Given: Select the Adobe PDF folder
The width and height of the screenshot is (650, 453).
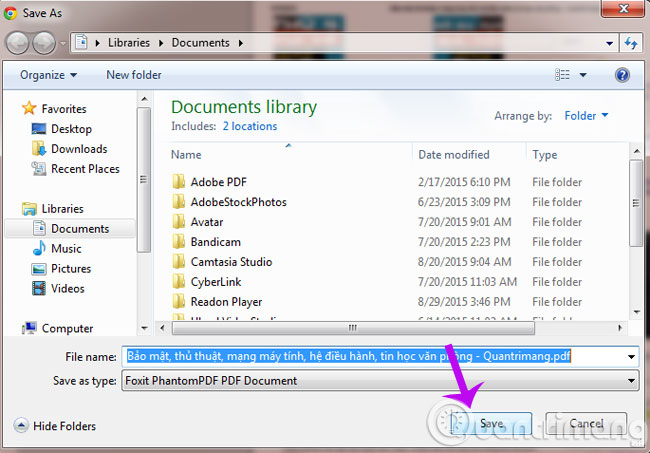Looking at the screenshot, I should 218,182.
